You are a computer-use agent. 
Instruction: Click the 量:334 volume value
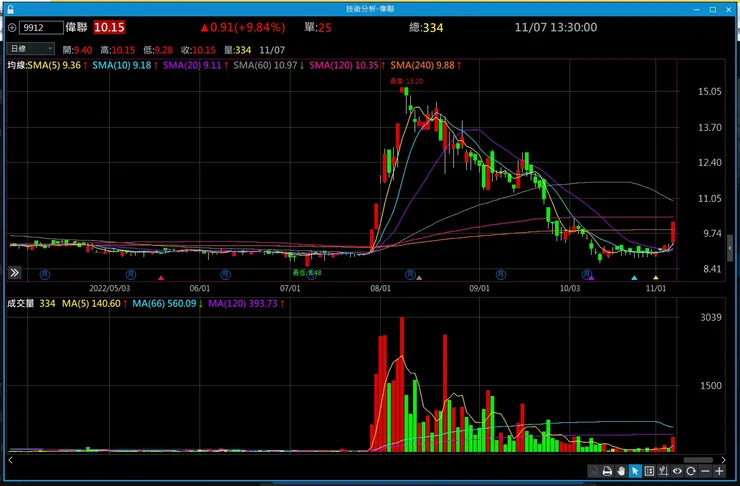[237, 50]
